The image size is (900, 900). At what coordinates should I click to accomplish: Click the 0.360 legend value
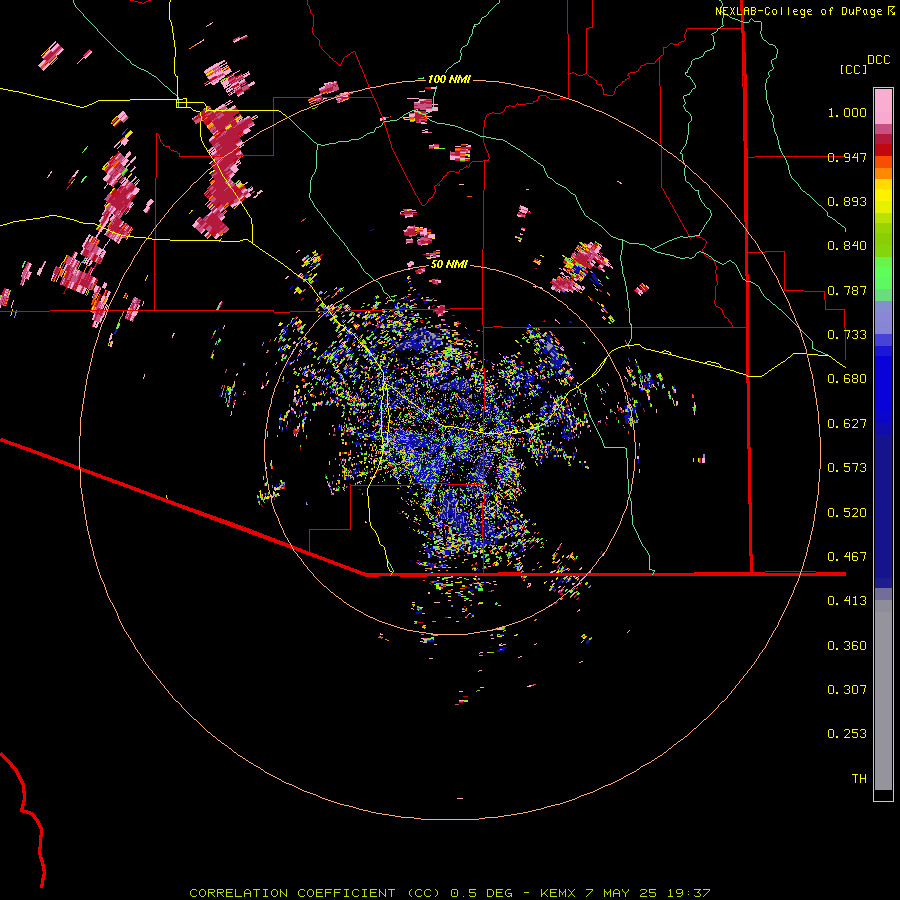click(x=847, y=646)
